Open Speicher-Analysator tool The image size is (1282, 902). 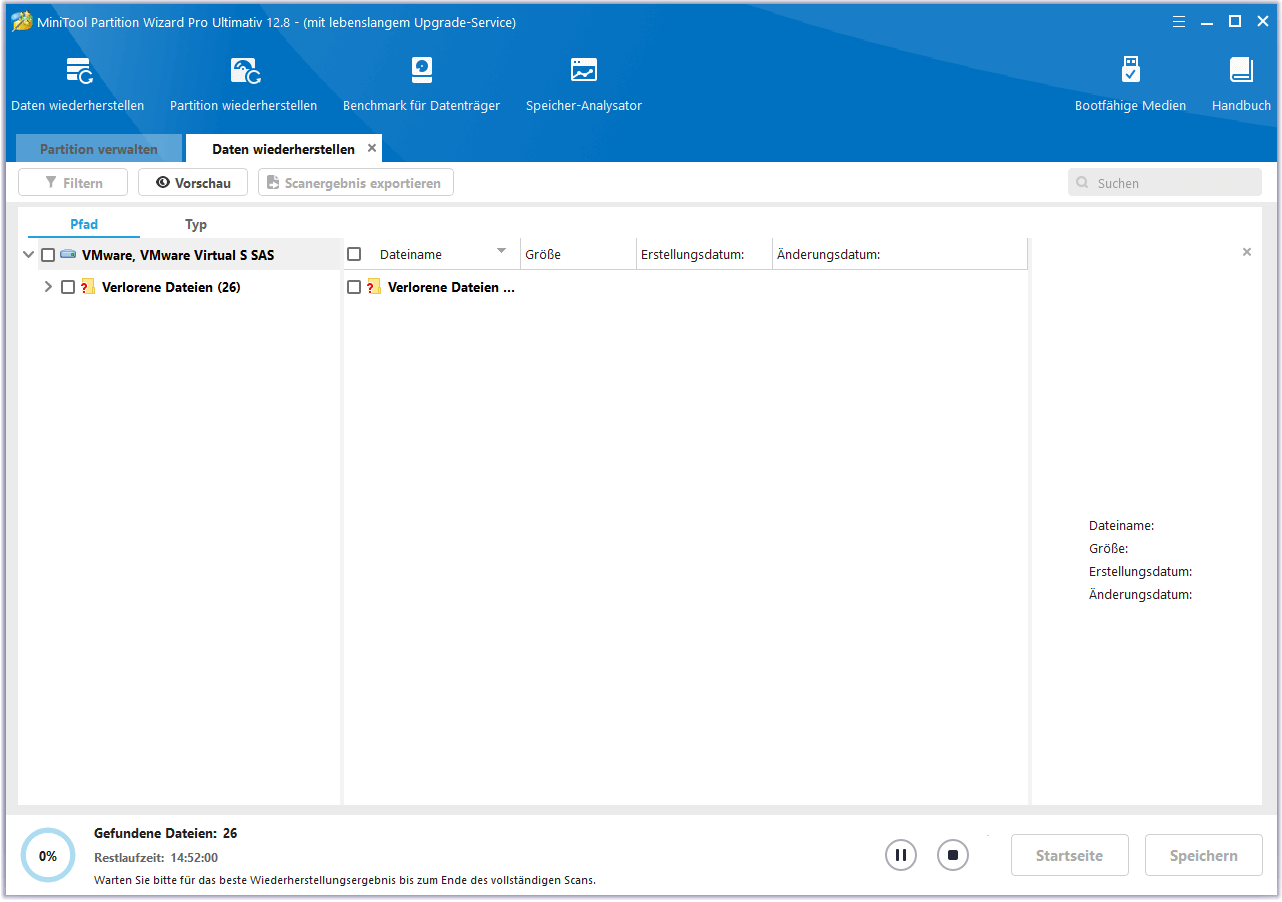584,85
